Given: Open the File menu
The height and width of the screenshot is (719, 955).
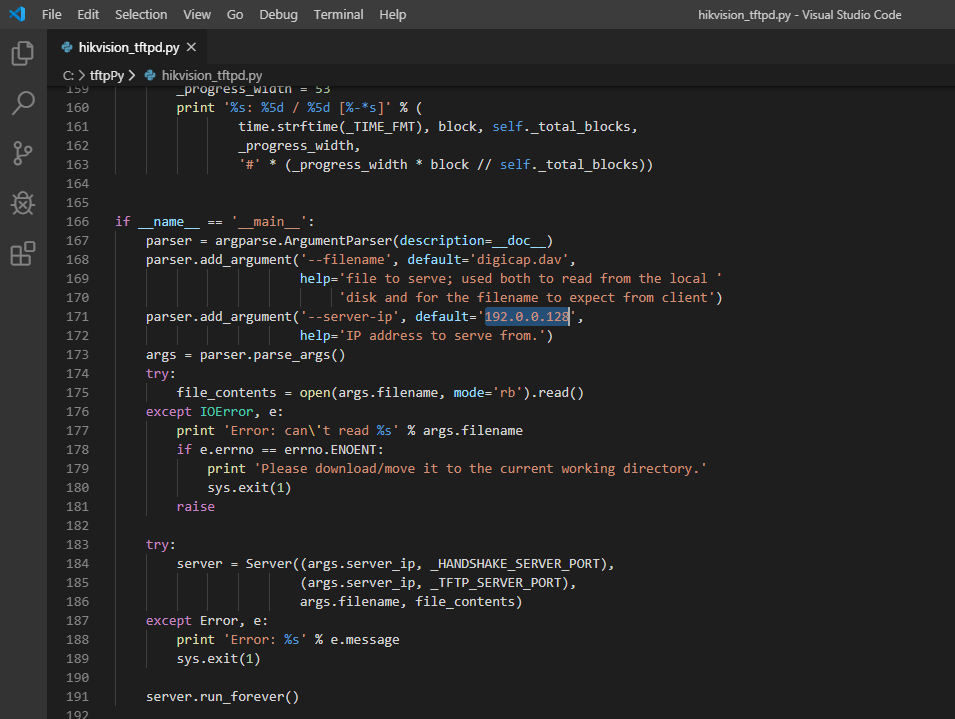Looking at the screenshot, I should click(52, 15).
